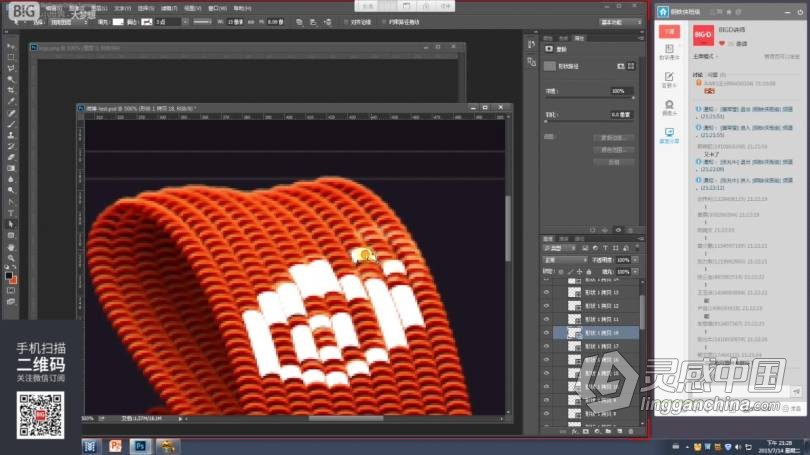The width and height of the screenshot is (810, 455).
Task: Click the invert button in Properties panel
Action: click(x=613, y=162)
